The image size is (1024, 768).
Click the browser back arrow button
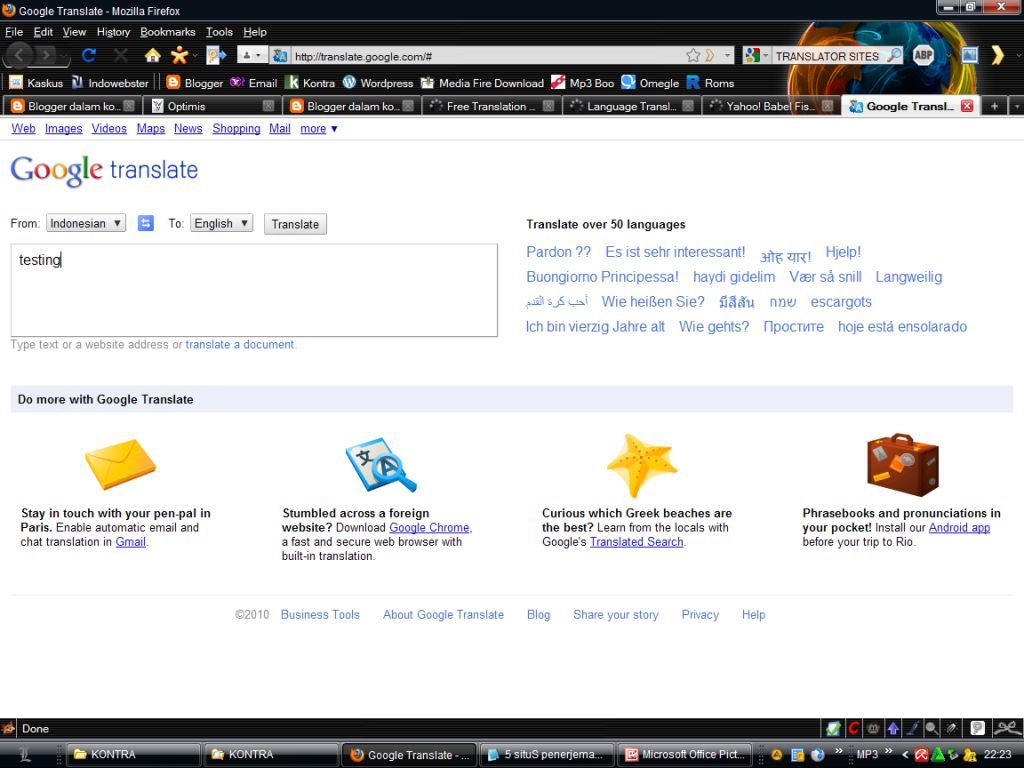[19, 56]
